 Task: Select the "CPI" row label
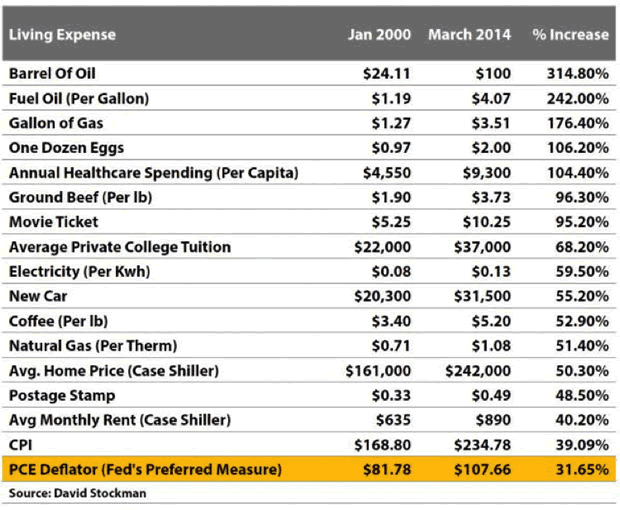20,445
